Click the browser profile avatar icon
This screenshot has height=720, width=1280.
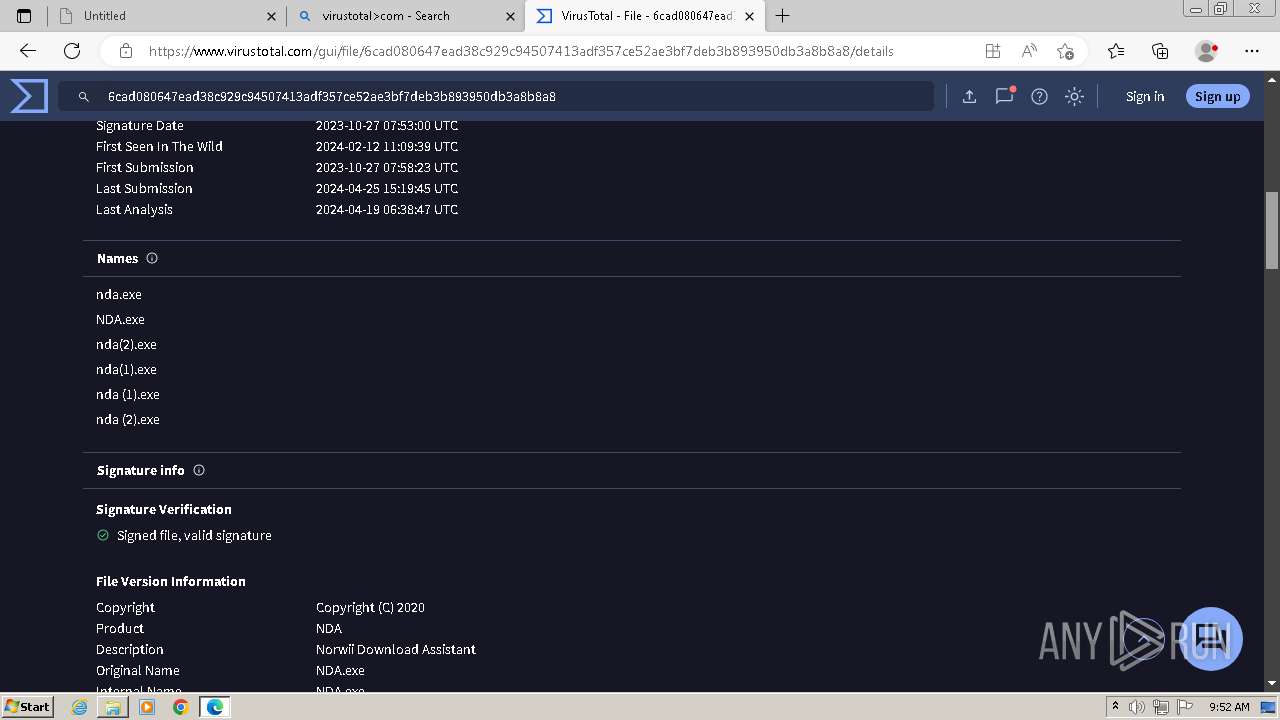[x=1206, y=51]
